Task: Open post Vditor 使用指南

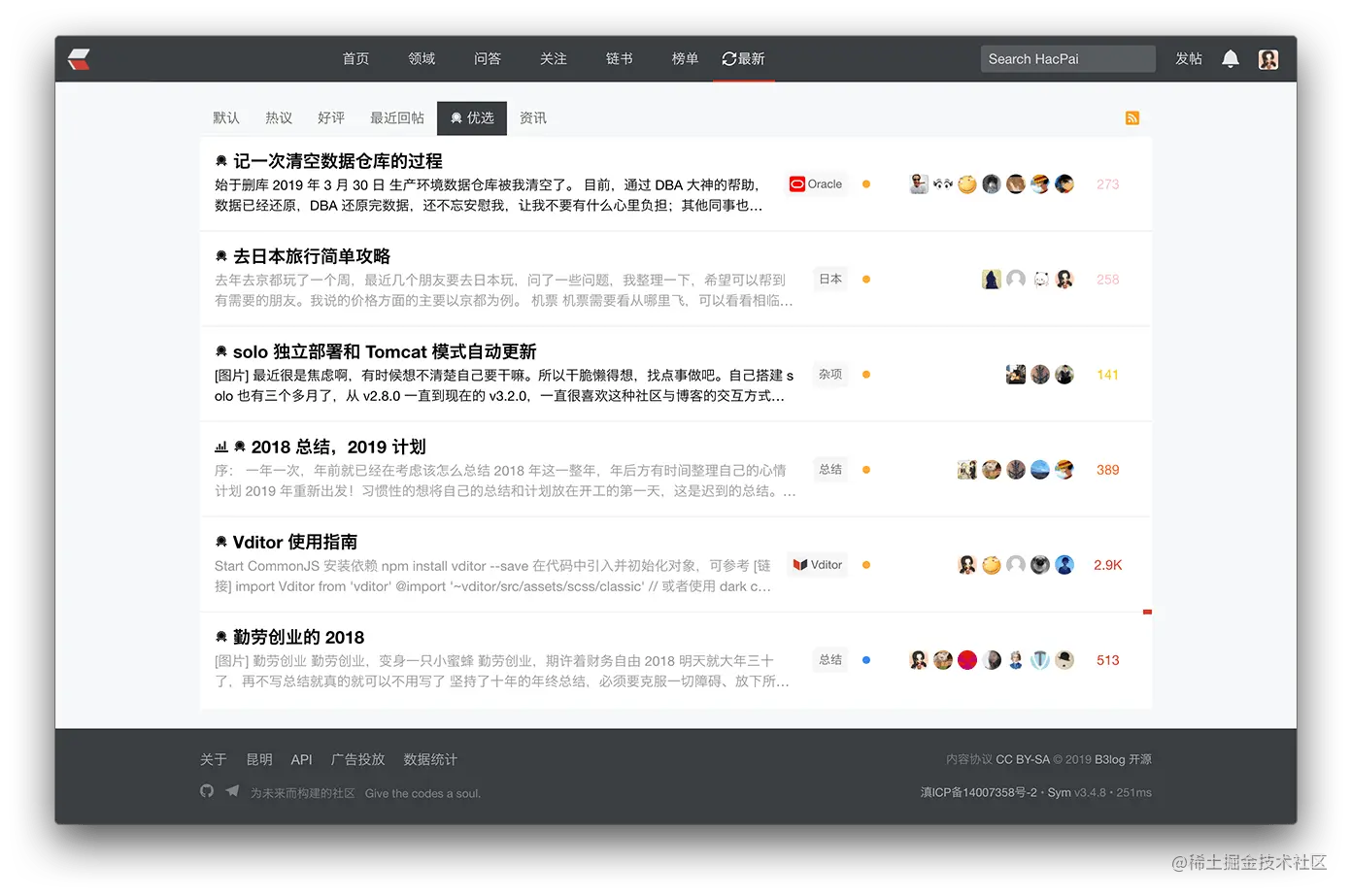Action: 295,542
